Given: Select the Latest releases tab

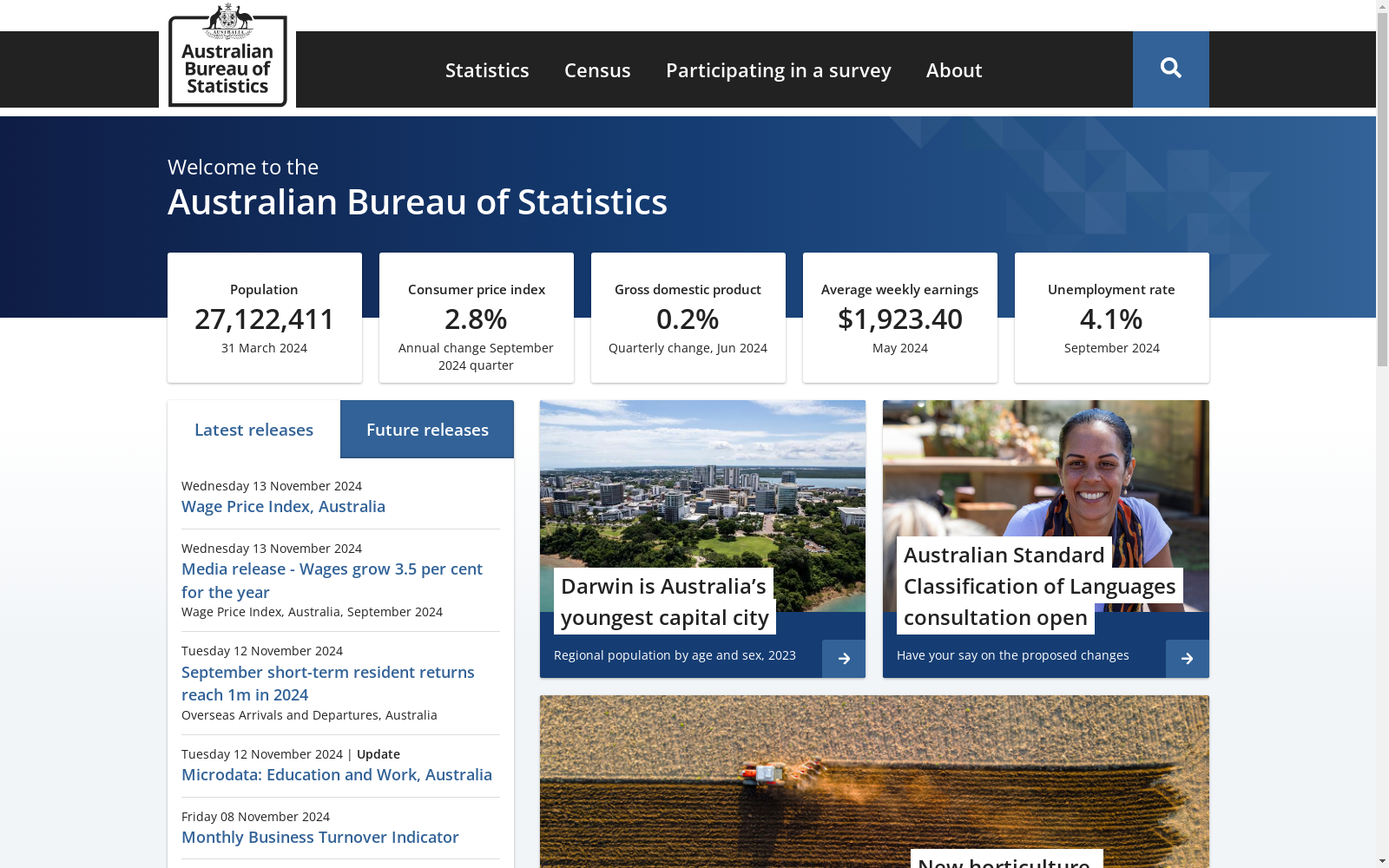Looking at the screenshot, I should [x=253, y=430].
